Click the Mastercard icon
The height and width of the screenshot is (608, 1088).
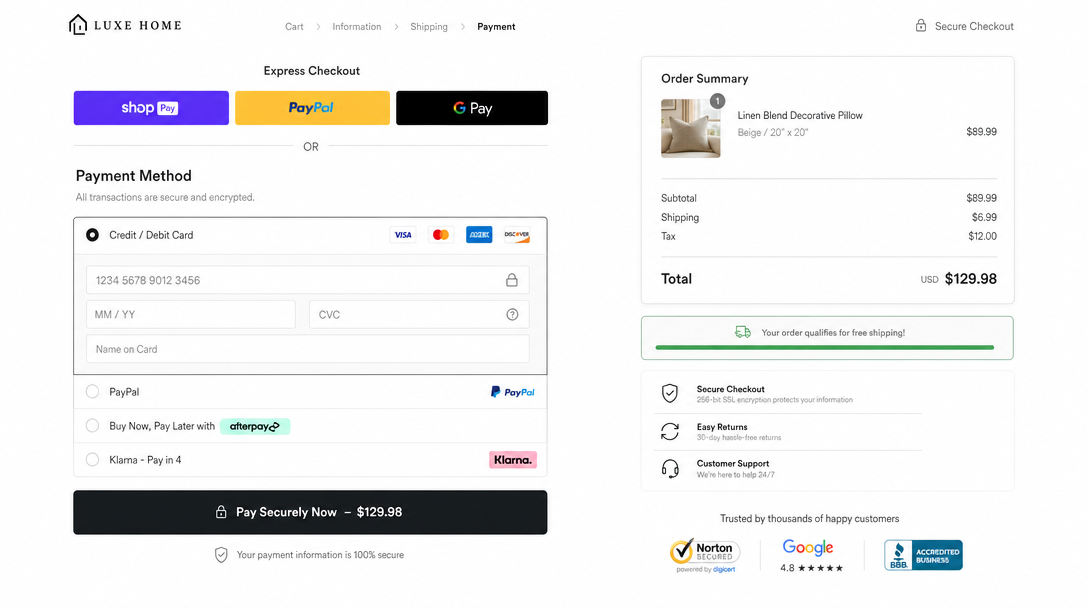(x=440, y=234)
